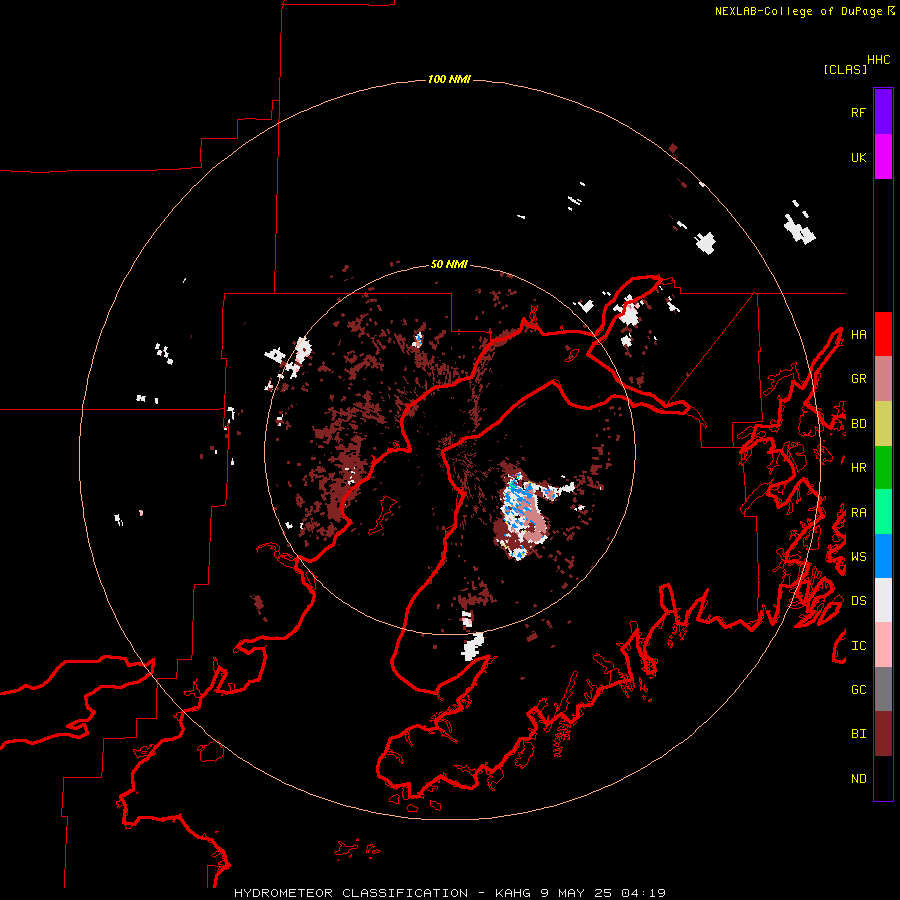Screen dimensions: 900x900
Task: Click the 100 NMI range ring label
Action: 449,79
